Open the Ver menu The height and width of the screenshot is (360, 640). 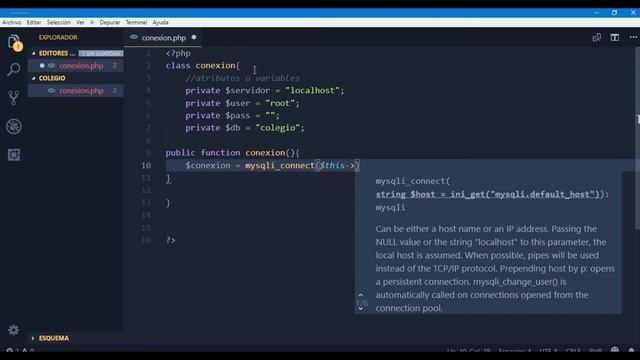80,22
